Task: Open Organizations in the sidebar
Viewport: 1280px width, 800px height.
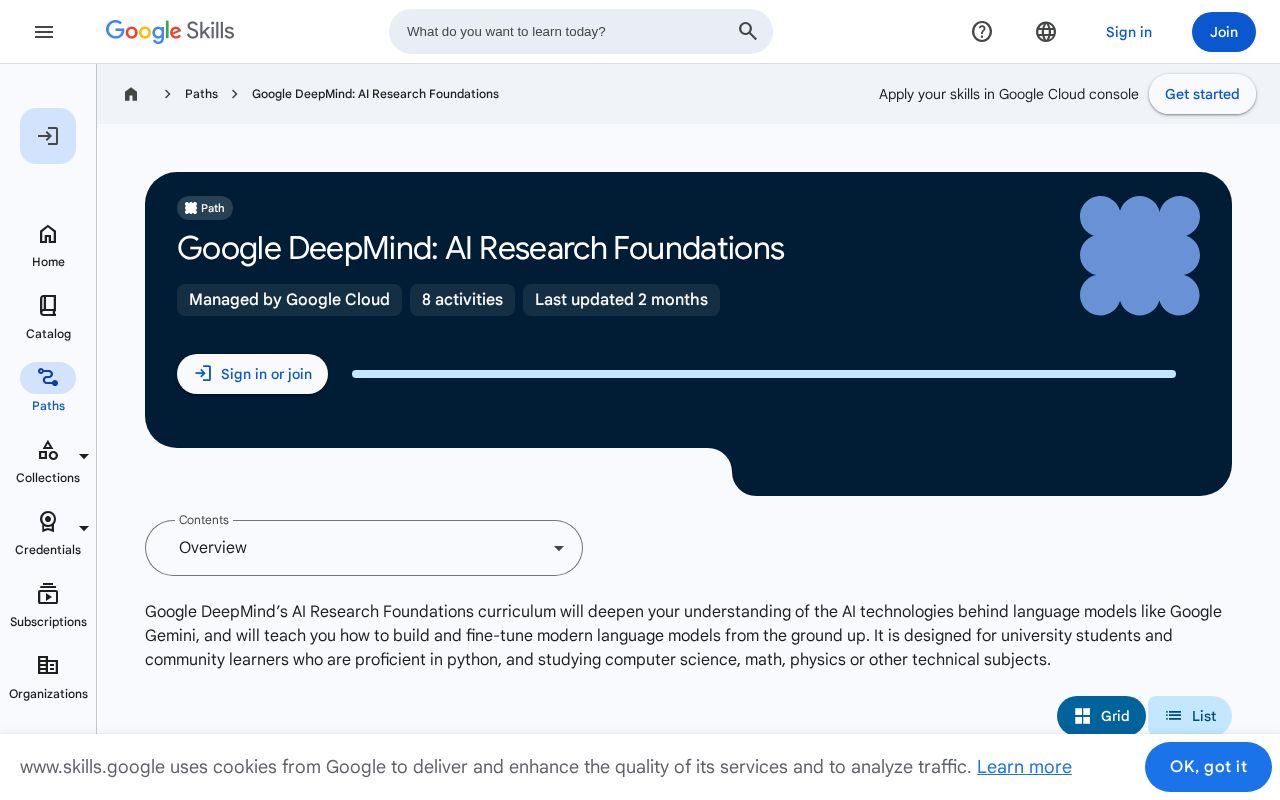Action: [48, 678]
